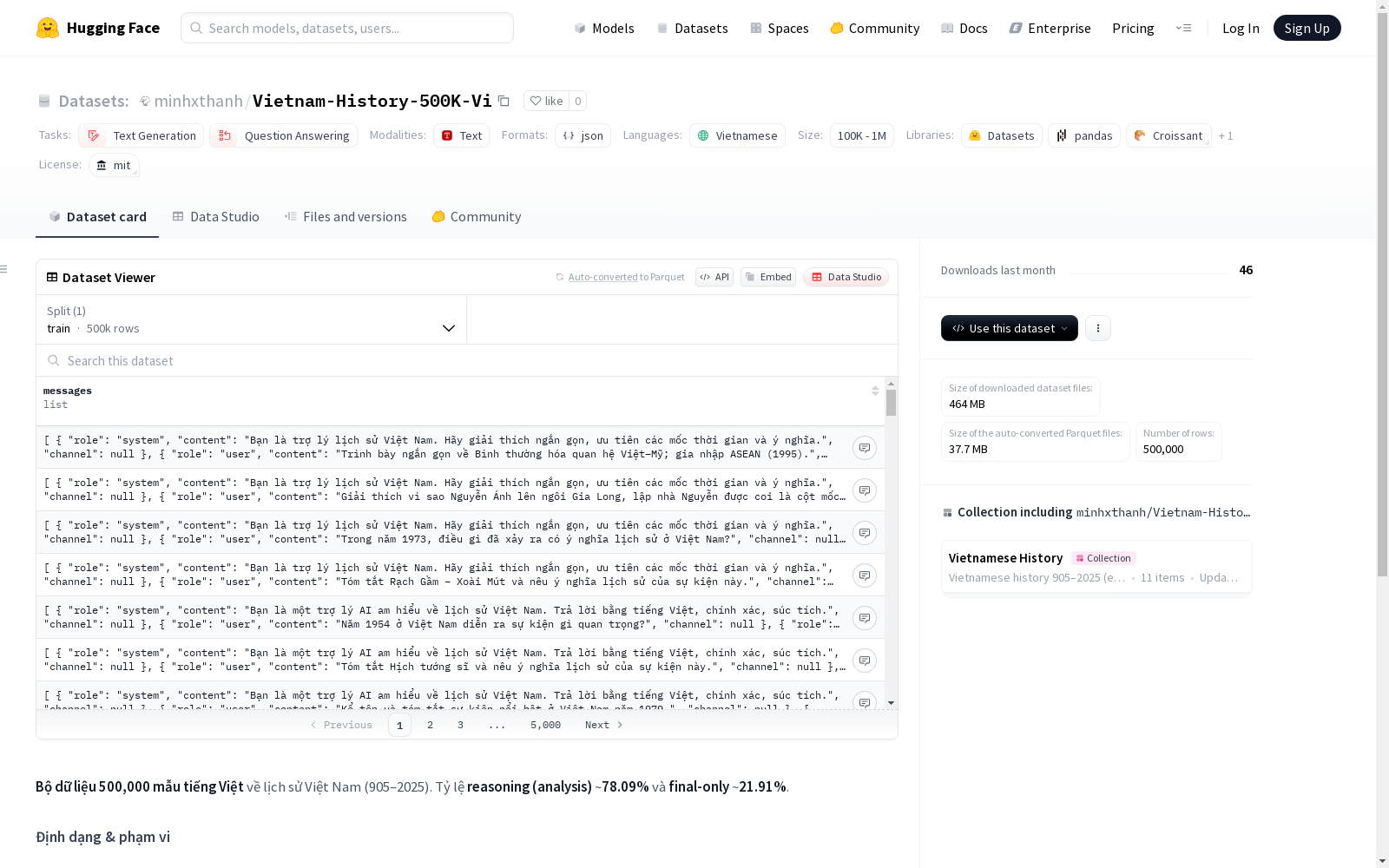This screenshot has width=1389, height=868.
Task: Click the page vertical scrollbar
Action: click(1382, 295)
